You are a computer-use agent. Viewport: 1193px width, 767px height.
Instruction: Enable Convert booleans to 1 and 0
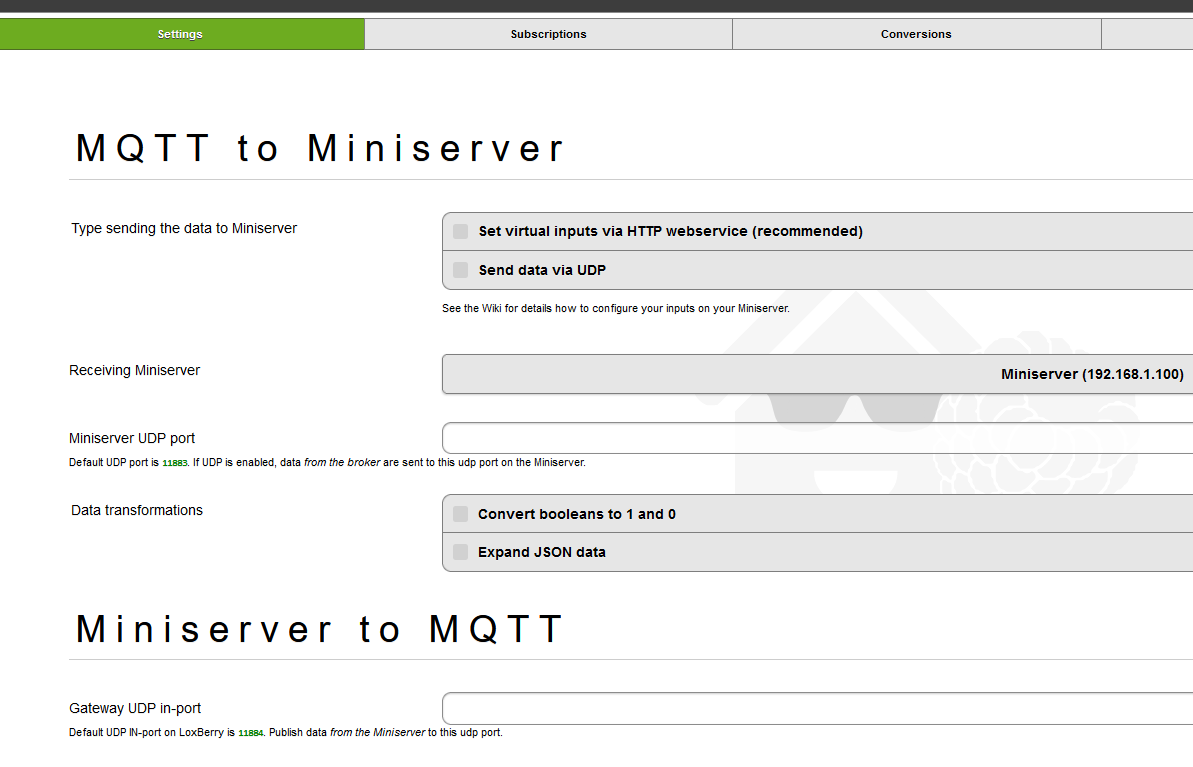pos(817,514)
